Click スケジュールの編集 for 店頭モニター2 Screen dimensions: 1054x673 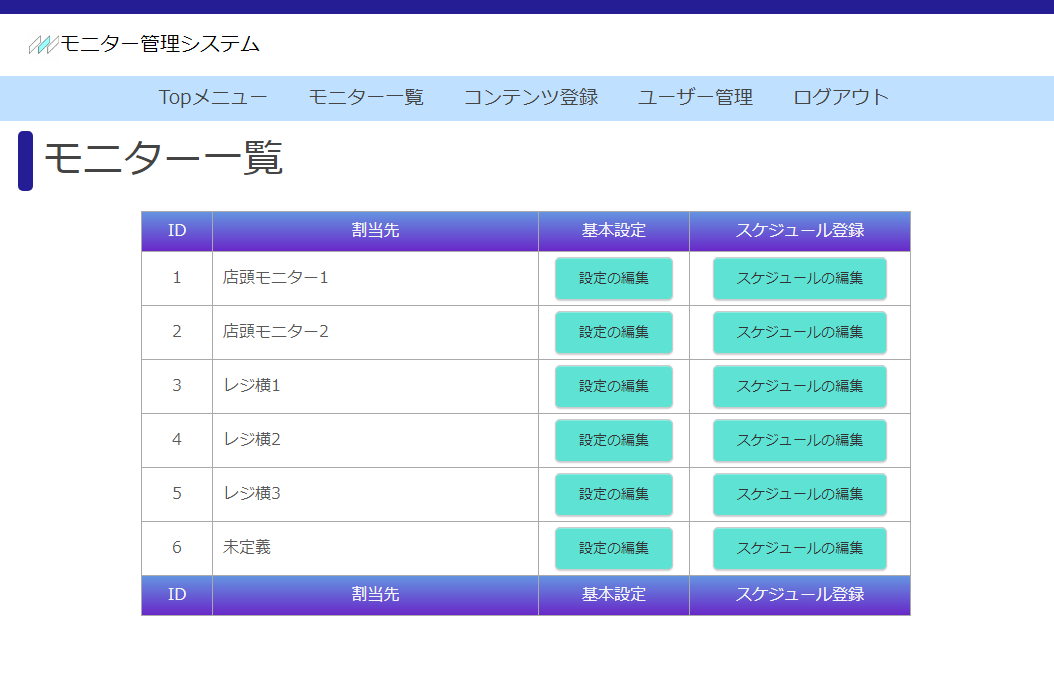tap(800, 332)
